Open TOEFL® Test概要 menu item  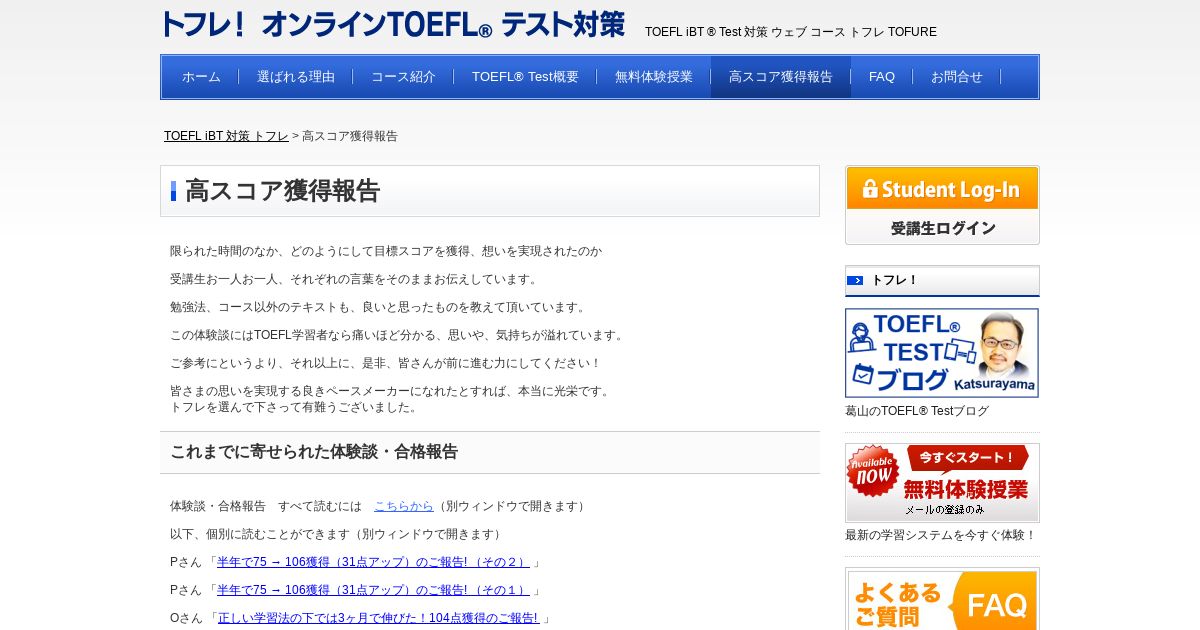(x=525, y=77)
